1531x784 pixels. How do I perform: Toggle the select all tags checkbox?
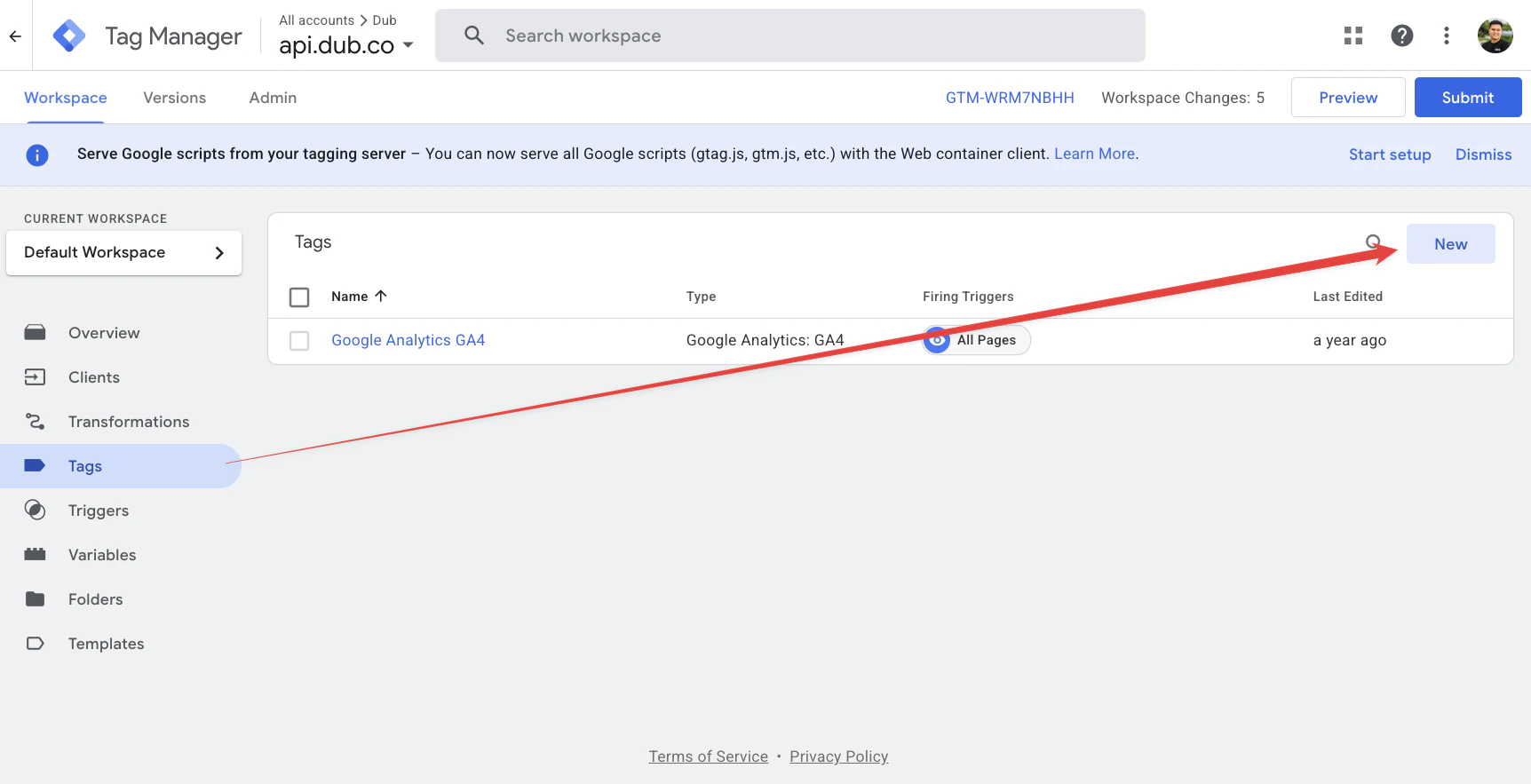pos(299,297)
